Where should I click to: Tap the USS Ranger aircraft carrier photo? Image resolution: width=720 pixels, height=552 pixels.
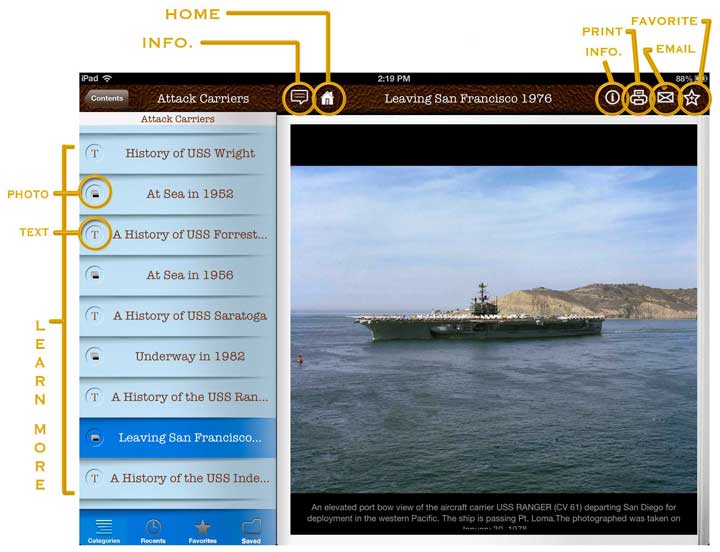tap(493, 328)
